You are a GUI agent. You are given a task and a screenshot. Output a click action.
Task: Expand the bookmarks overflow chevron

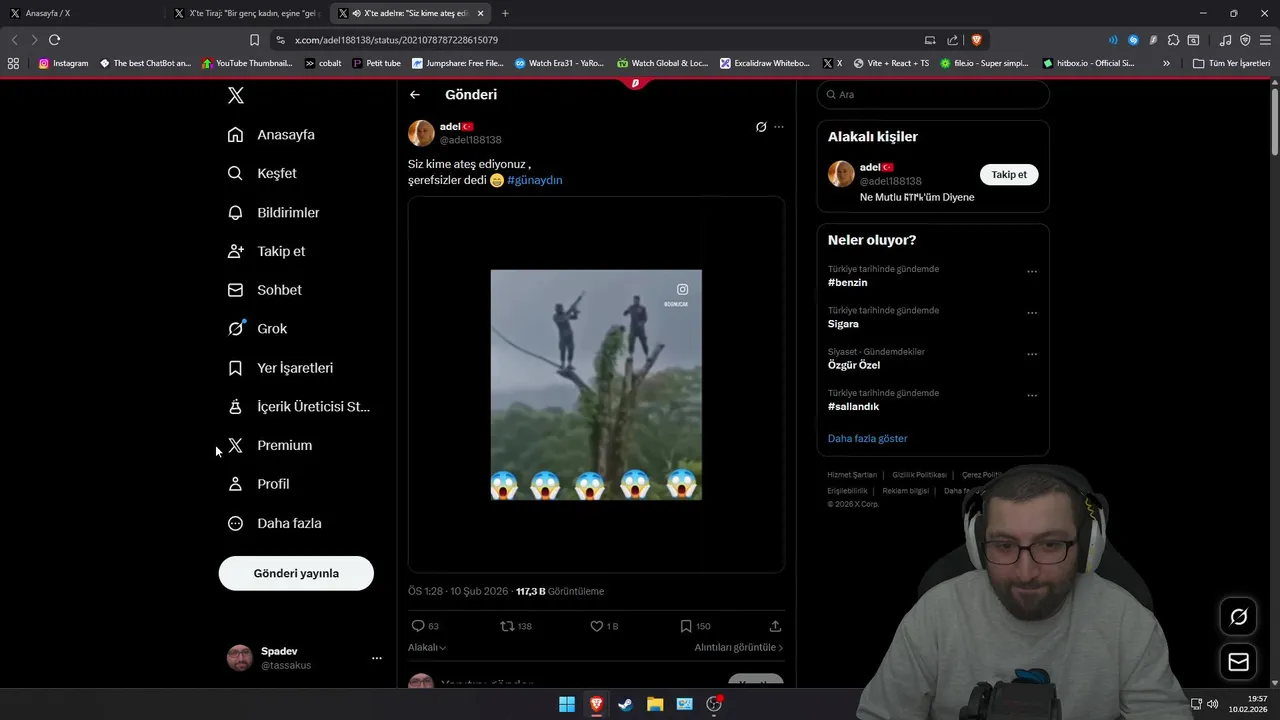(x=1166, y=63)
